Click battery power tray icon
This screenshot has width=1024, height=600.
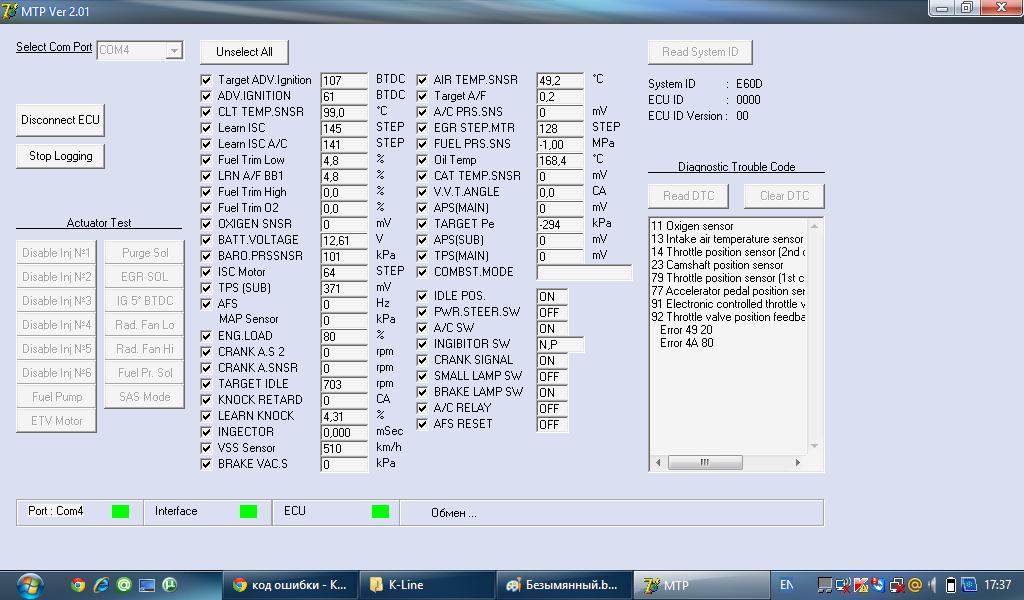[951, 585]
